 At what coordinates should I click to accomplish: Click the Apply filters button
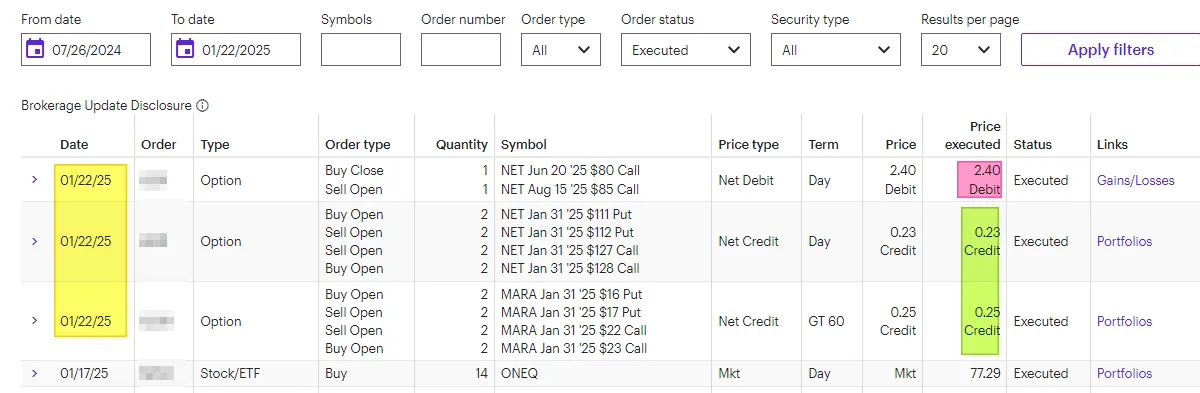pyautogui.click(x=1110, y=50)
